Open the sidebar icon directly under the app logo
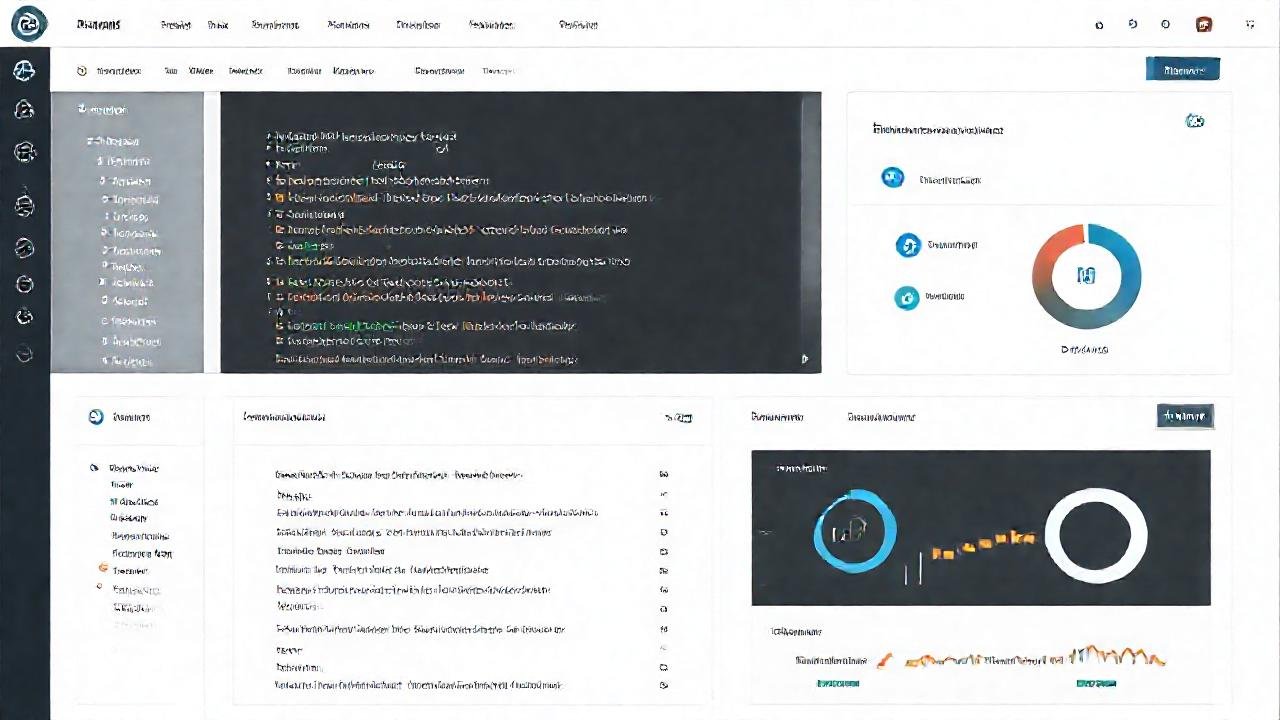 coord(25,70)
